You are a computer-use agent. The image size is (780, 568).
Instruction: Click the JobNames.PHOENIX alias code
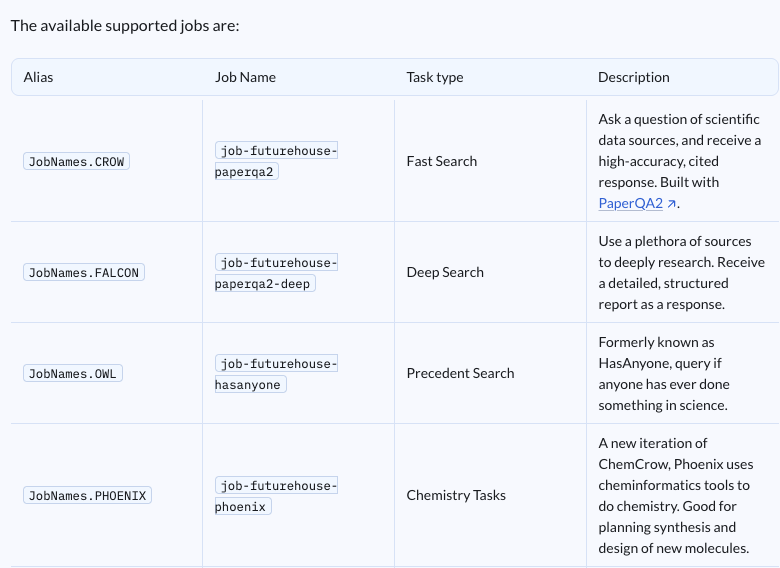coord(87,495)
